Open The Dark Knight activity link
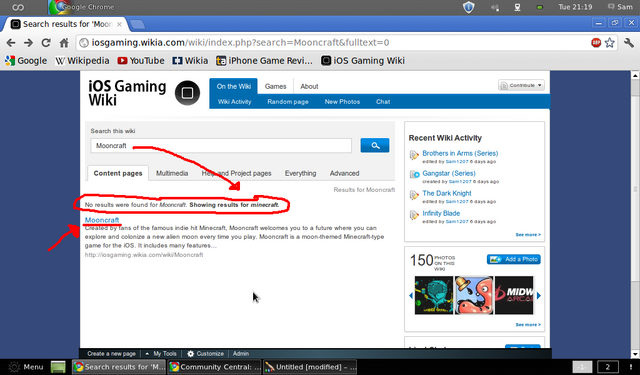 pyautogui.click(x=447, y=193)
